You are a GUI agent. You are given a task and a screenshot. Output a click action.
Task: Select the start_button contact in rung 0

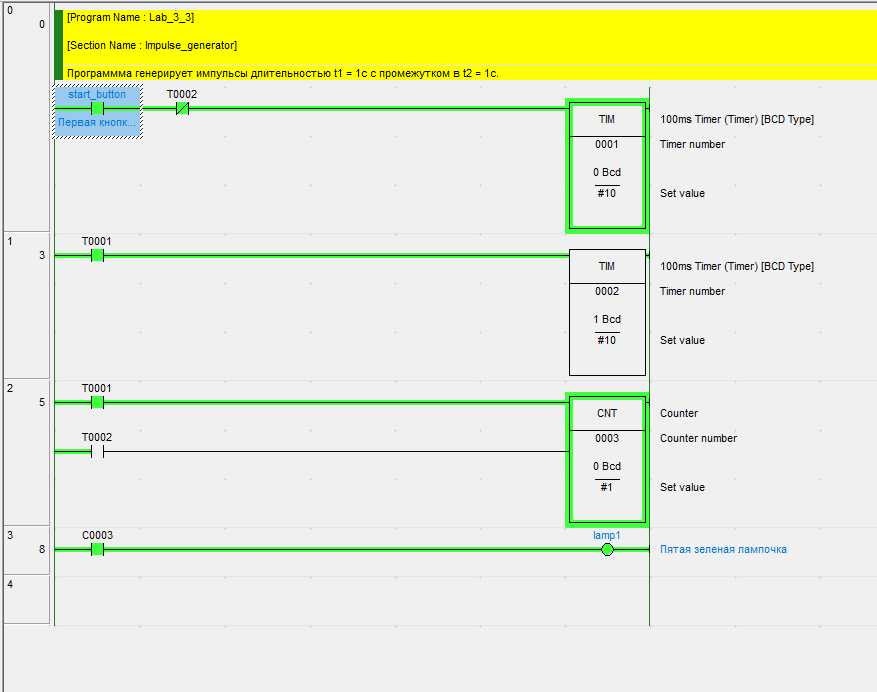tap(97, 109)
